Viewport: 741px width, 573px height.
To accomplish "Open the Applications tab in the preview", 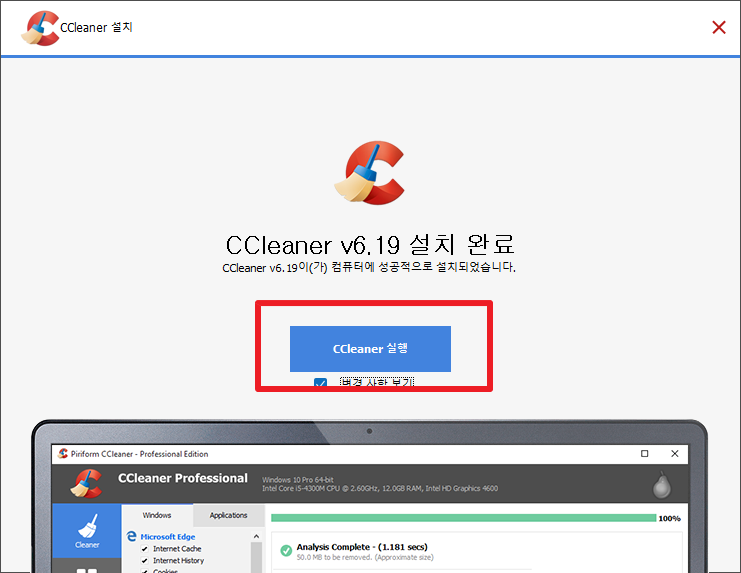I will coord(228,515).
